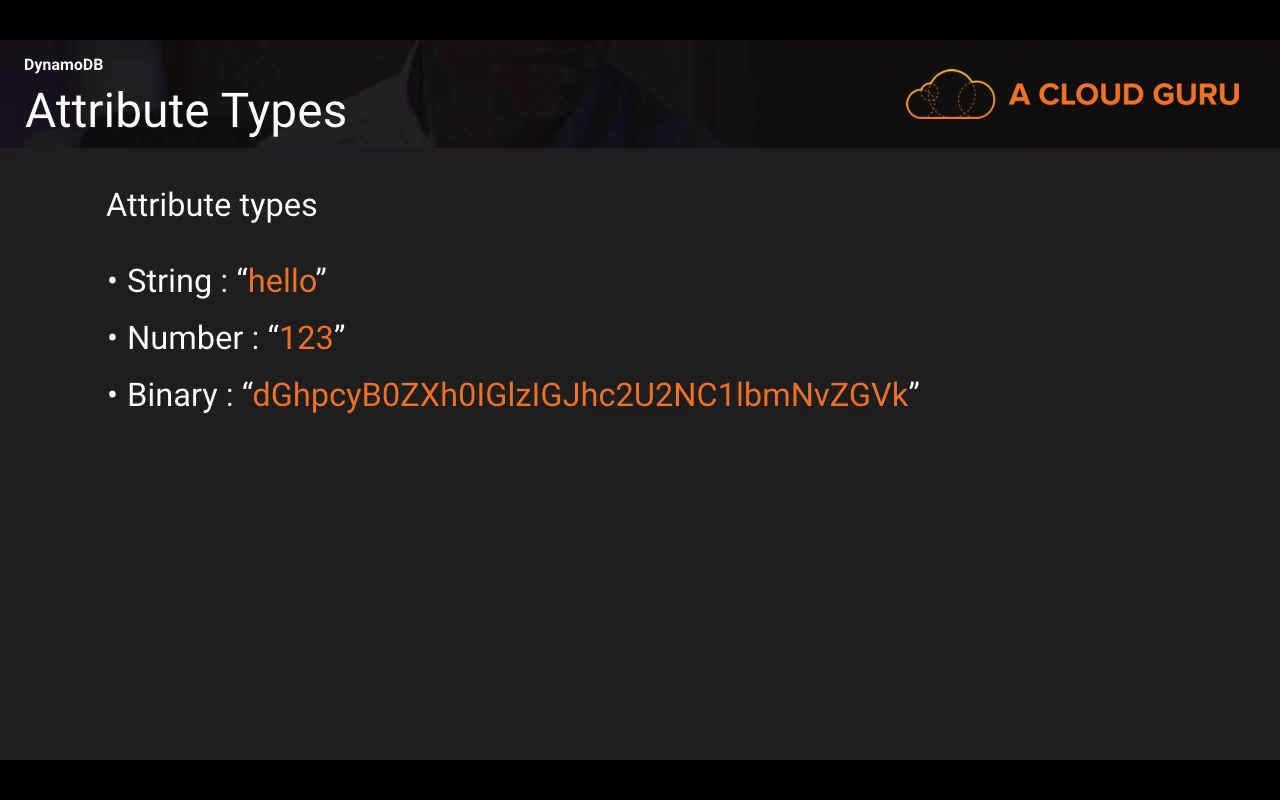The image size is (1280, 800).
Task: Click the bullet dot before String
Action: [x=112, y=281]
